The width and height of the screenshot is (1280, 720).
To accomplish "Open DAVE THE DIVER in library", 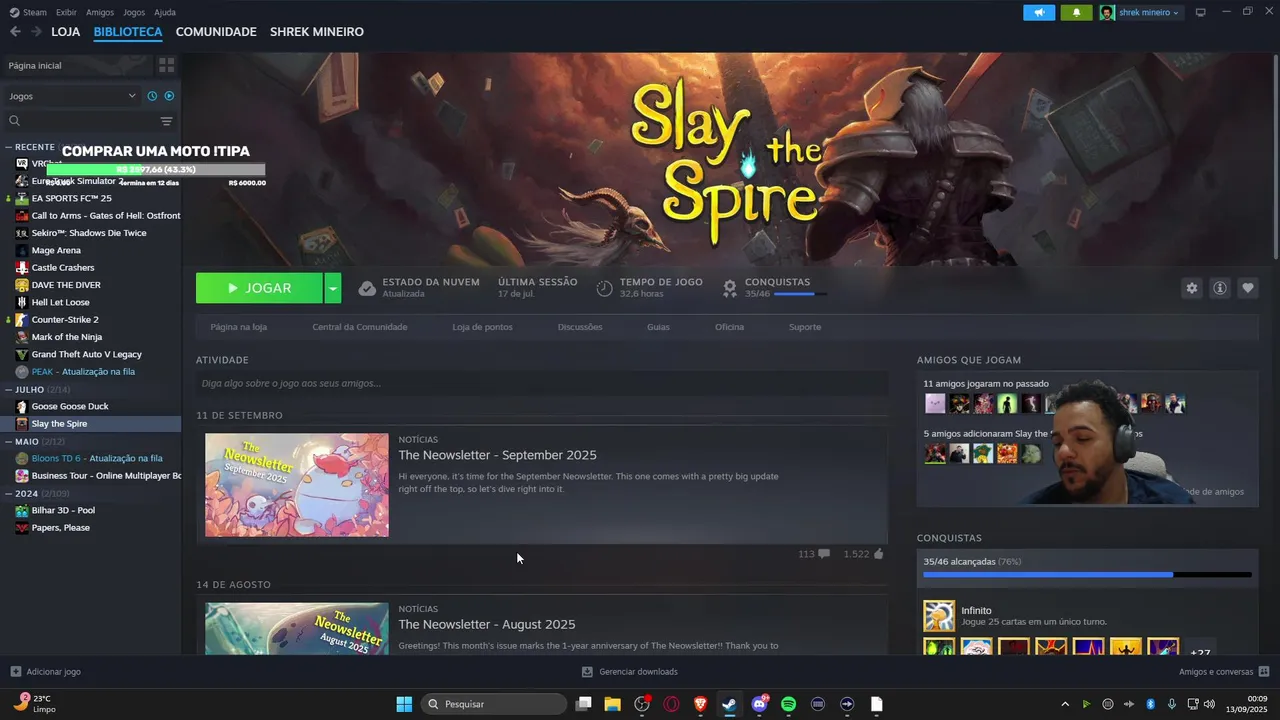I will coord(66,285).
